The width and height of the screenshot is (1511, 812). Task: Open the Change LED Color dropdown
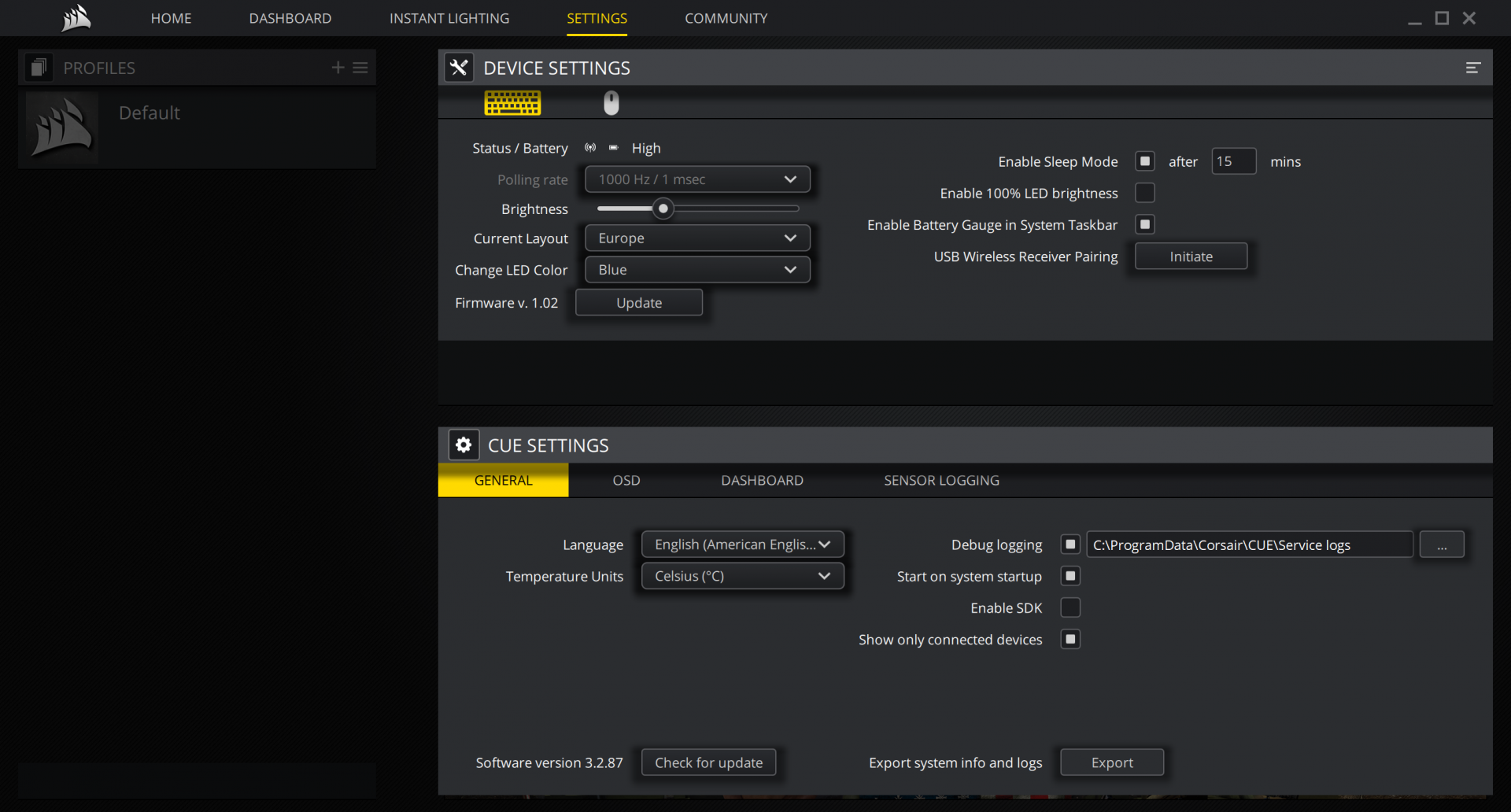(x=697, y=270)
